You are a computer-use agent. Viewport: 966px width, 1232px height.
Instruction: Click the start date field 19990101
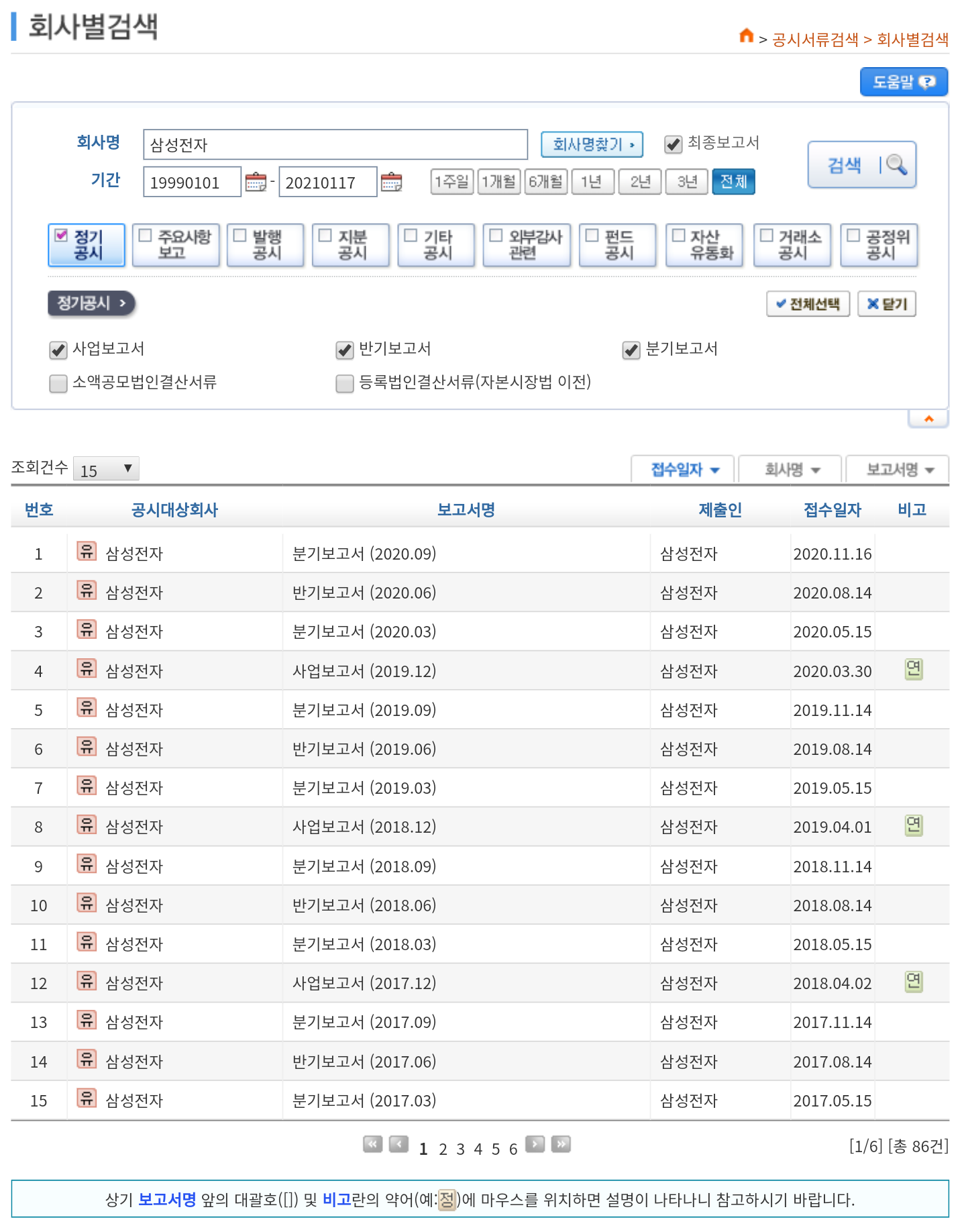coord(192,182)
